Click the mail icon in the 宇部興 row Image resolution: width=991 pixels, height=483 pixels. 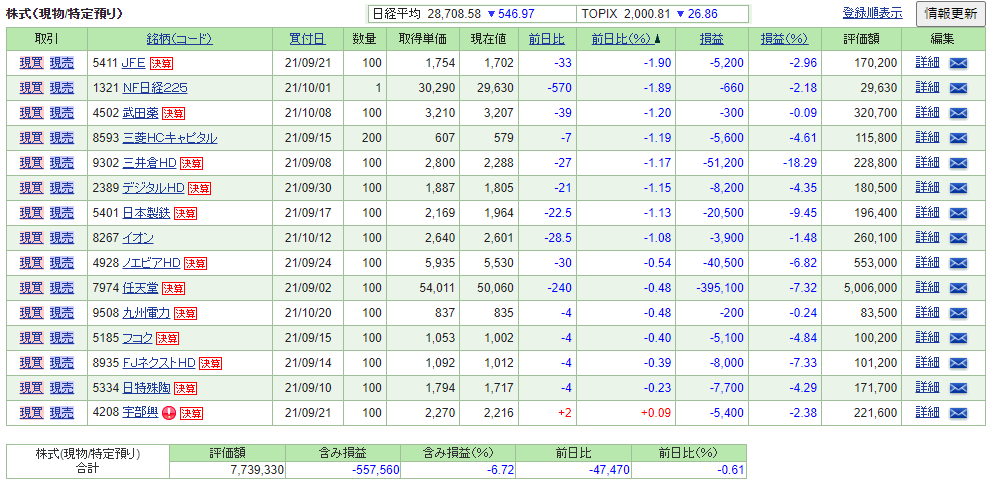coord(958,413)
